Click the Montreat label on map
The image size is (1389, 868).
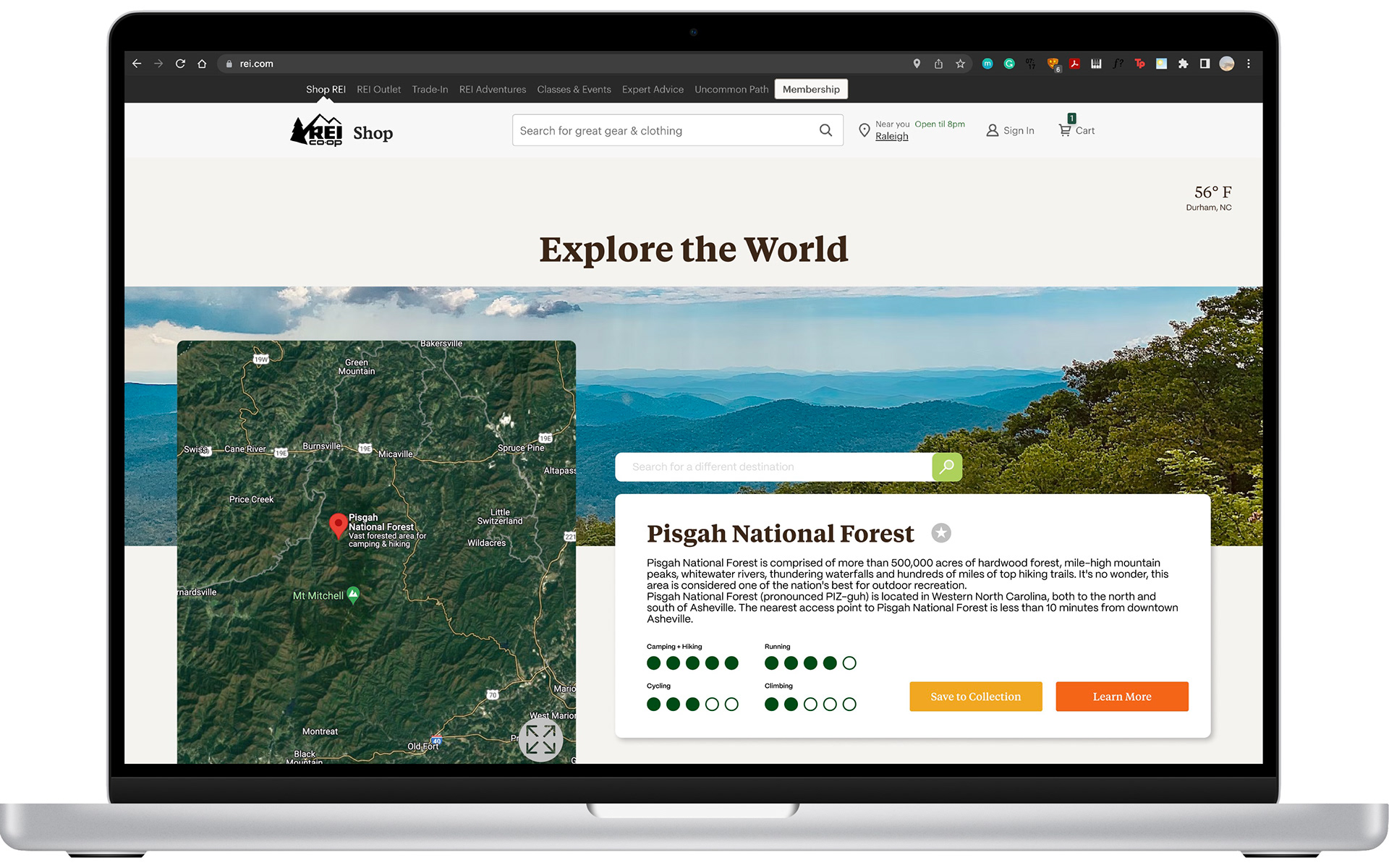coord(320,731)
